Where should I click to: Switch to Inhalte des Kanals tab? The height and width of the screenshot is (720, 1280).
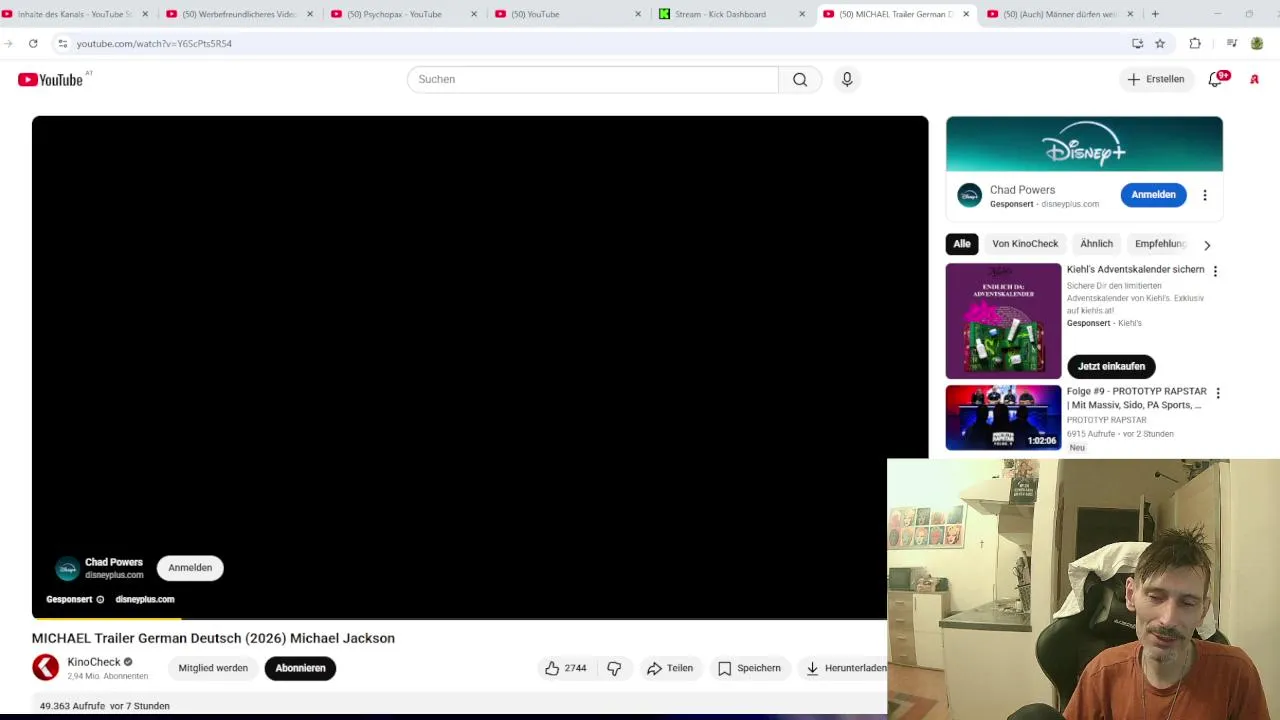coord(74,14)
